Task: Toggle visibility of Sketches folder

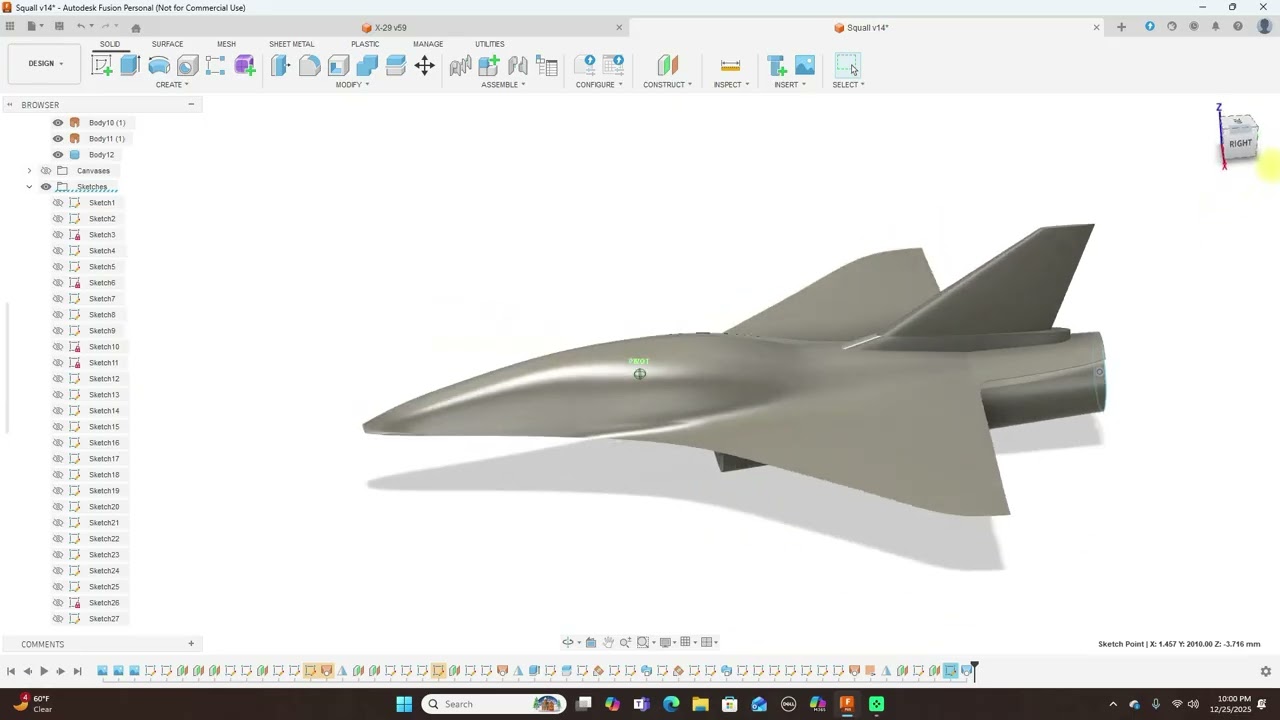Action: click(x=46, y=187)
